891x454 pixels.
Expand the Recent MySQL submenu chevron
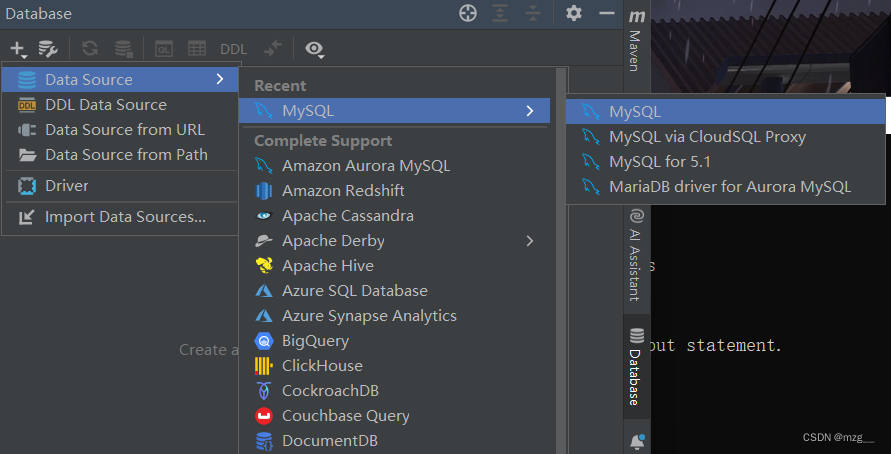pyautogui.click(x=530, y=111)
